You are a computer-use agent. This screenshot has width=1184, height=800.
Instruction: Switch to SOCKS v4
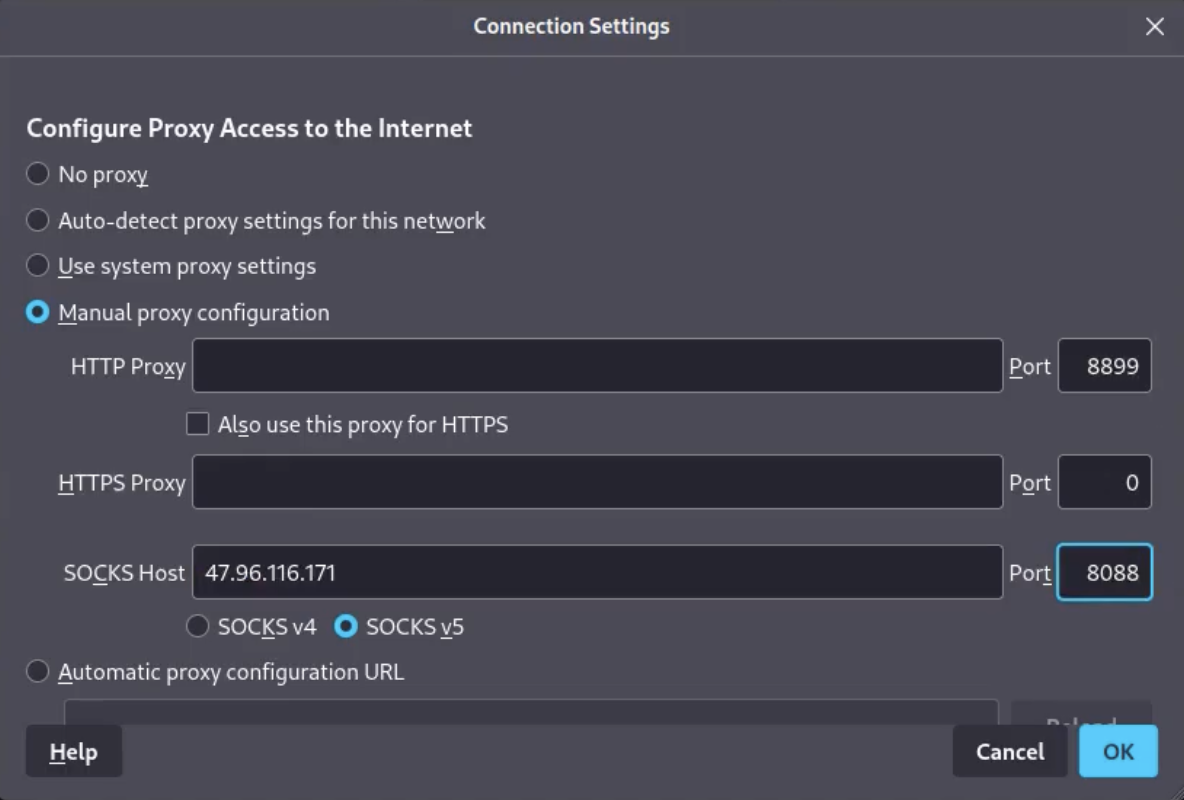(198, 627)
